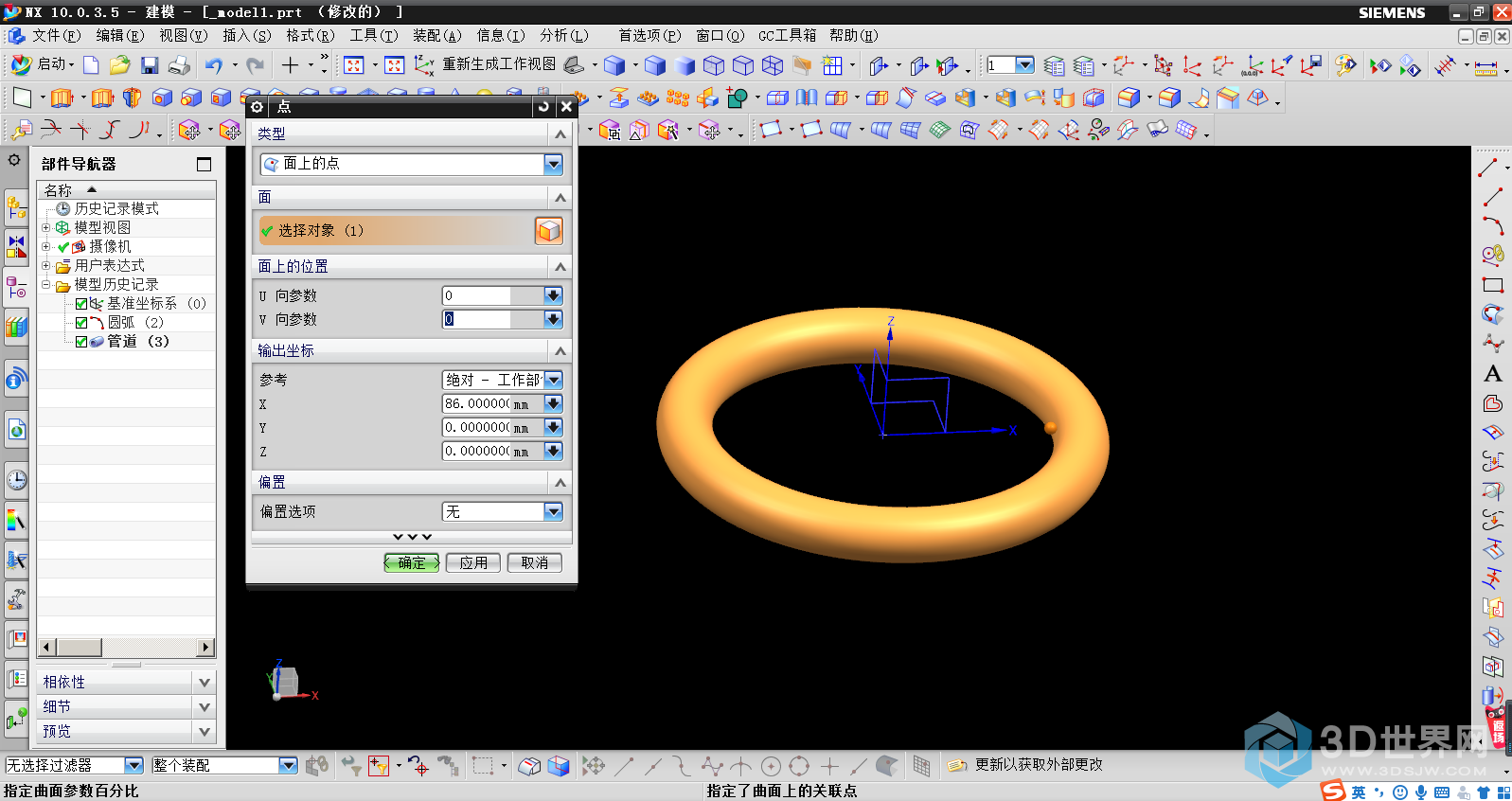Open the 无选择过滤器 dropdown
This screenshot has height=801, width=1512.
[x=133, y=765]
